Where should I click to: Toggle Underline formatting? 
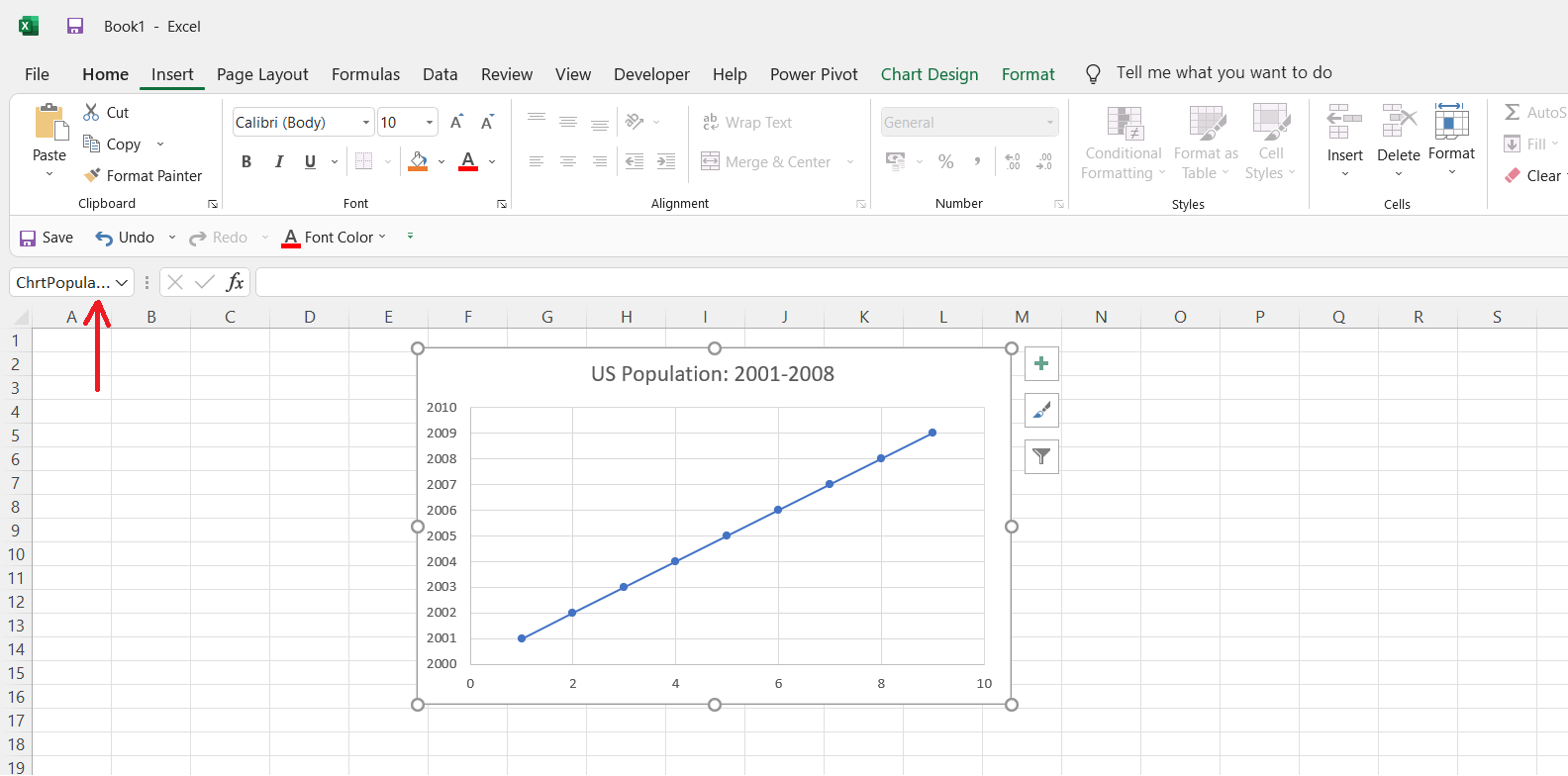tap(310, 161)
